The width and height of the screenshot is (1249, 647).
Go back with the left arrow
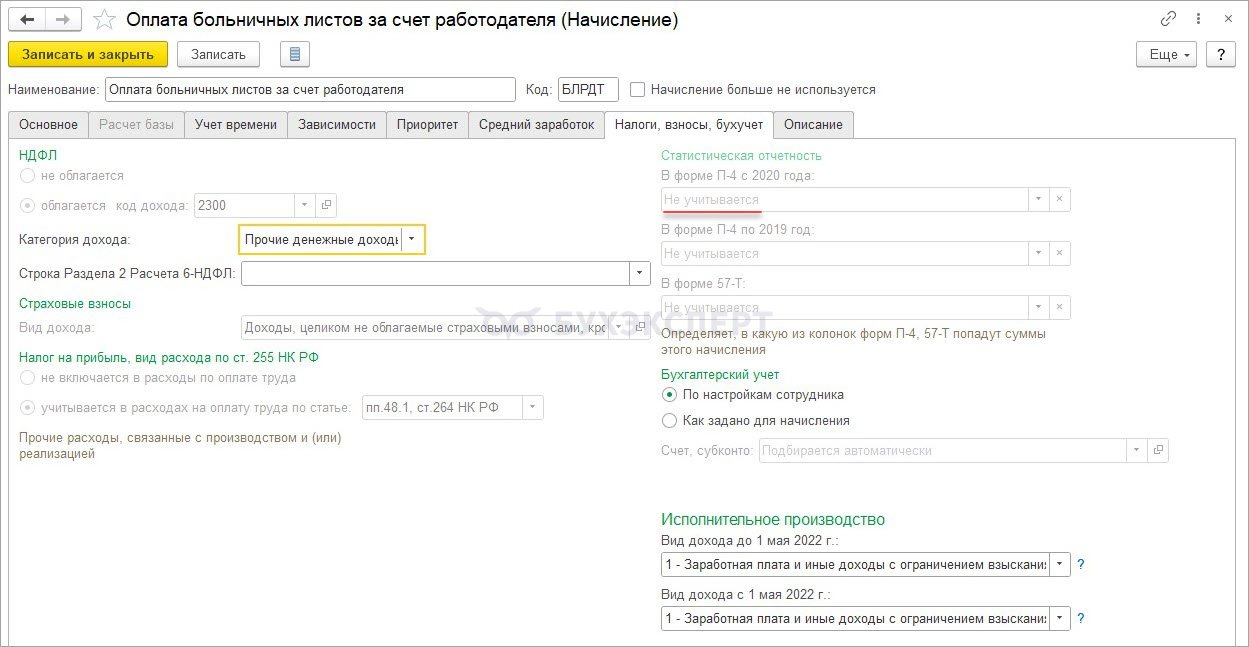pyautogui.click(x=27, y=19)
